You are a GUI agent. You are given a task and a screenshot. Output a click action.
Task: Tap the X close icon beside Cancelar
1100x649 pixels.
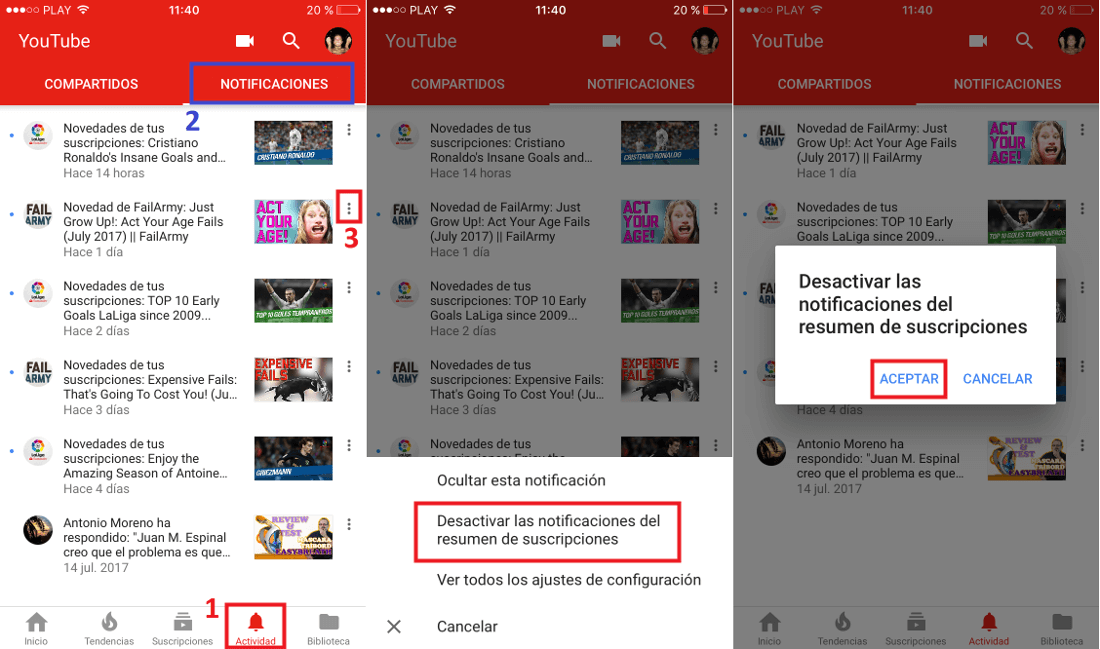[x=394, y=627]
